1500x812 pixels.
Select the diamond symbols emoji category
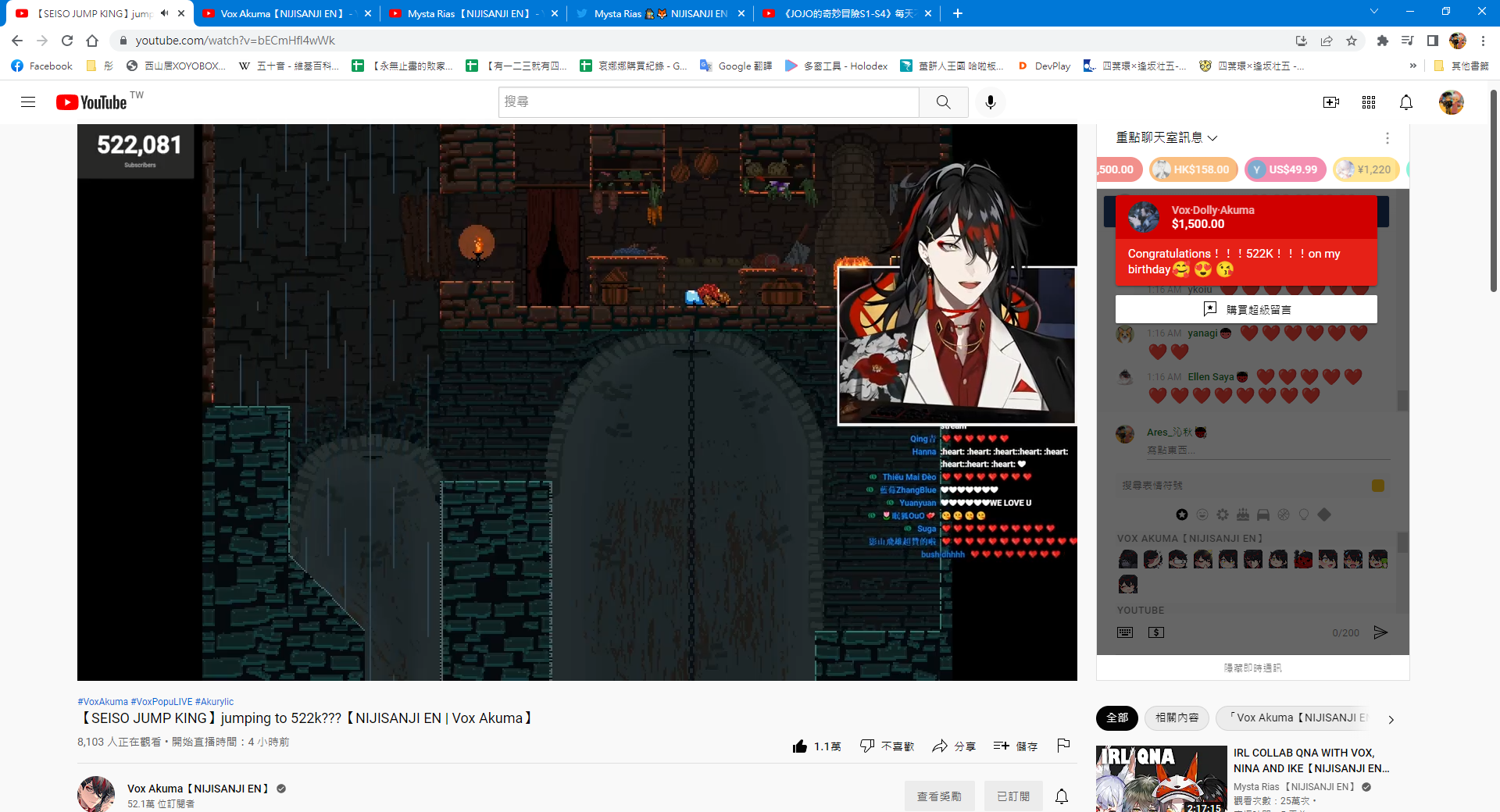[x=1324, y=515]
